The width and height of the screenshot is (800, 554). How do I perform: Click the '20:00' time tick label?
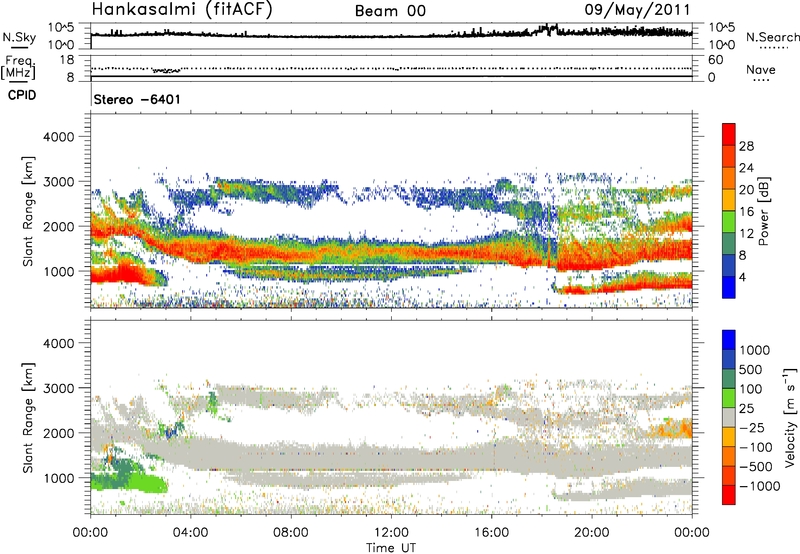[x=591, y=533]
